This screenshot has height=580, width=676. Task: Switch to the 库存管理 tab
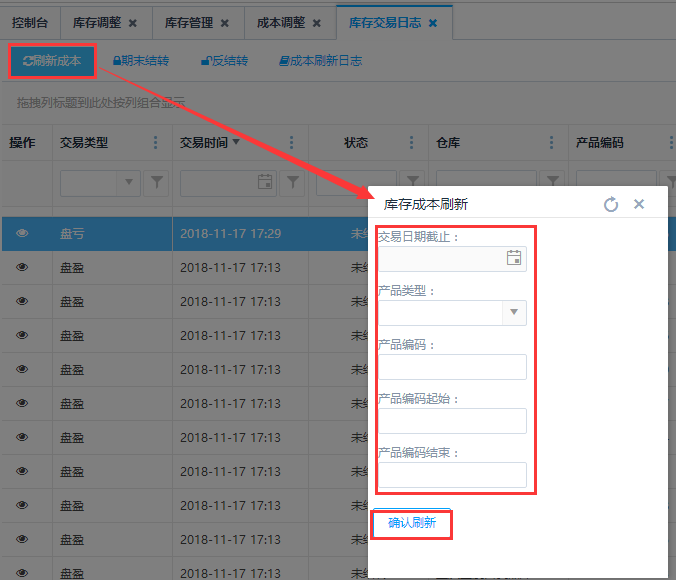[x=187, y=23]
